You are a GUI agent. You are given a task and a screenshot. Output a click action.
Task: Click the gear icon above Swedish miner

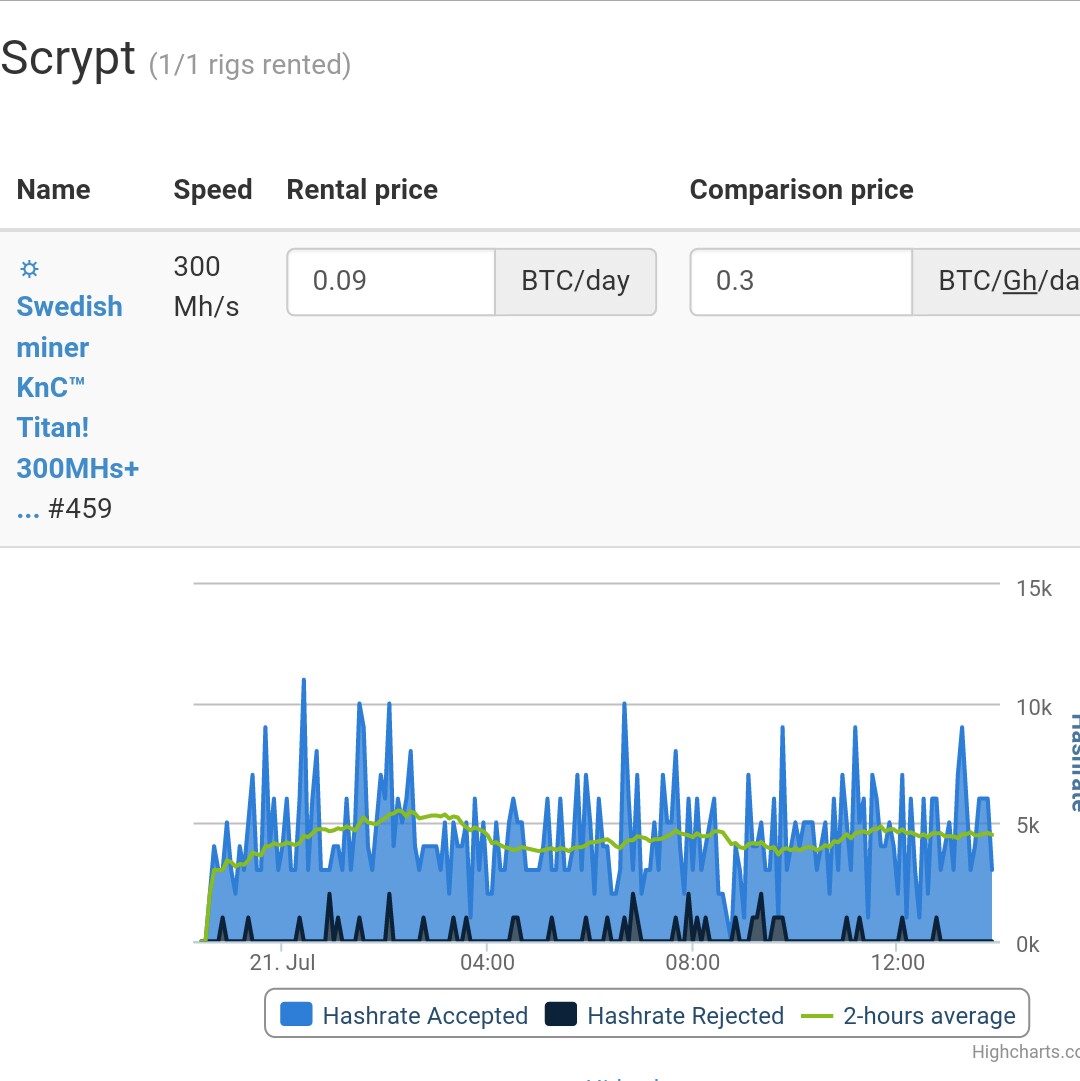(x=29, y=268)
